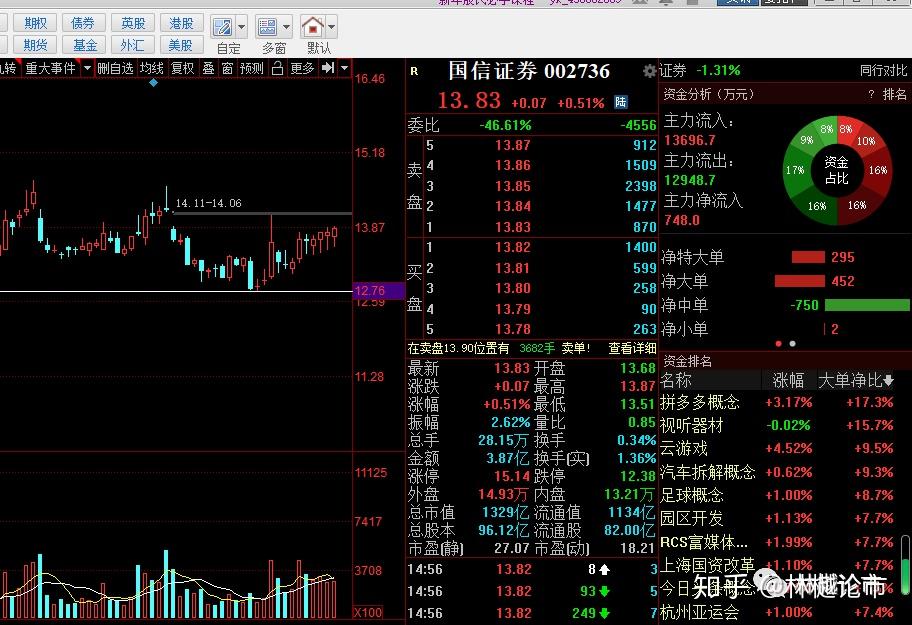Click the jump-to-end arrow icon

click(x=328, y=68)
